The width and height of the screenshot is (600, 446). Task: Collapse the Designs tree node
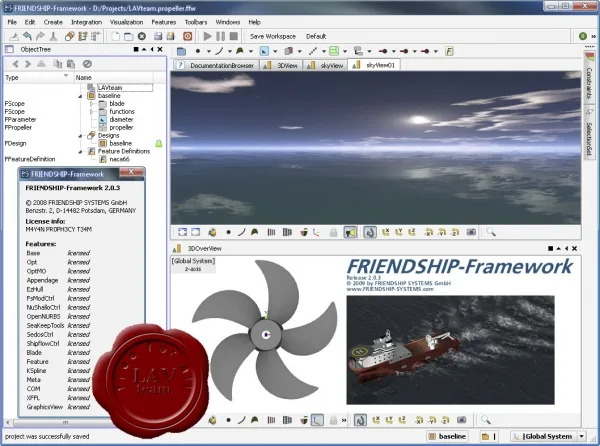click(80, 136)
